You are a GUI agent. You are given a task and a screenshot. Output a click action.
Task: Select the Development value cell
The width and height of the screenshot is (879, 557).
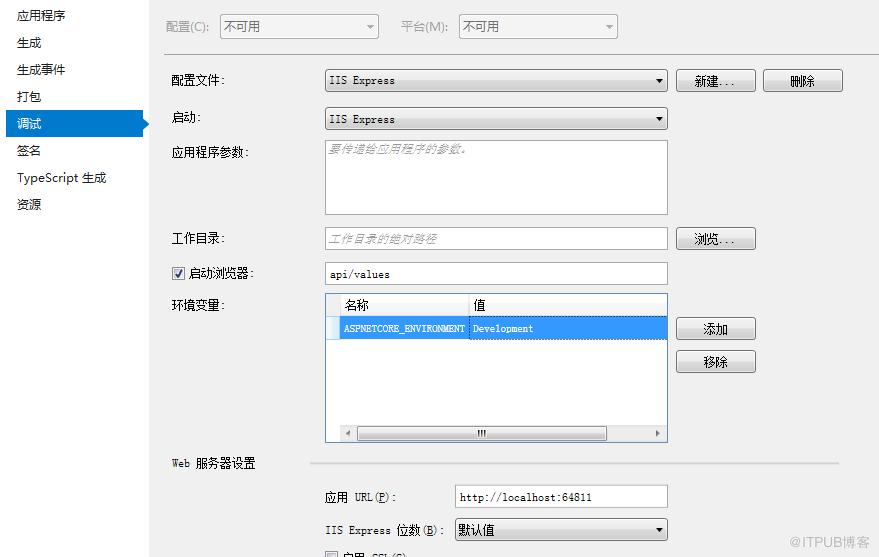click(x=568, y=328)
